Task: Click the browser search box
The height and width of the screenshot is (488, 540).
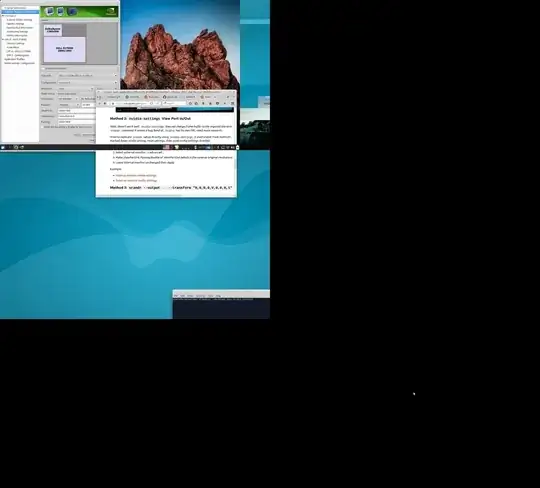Action: point(174,103)
